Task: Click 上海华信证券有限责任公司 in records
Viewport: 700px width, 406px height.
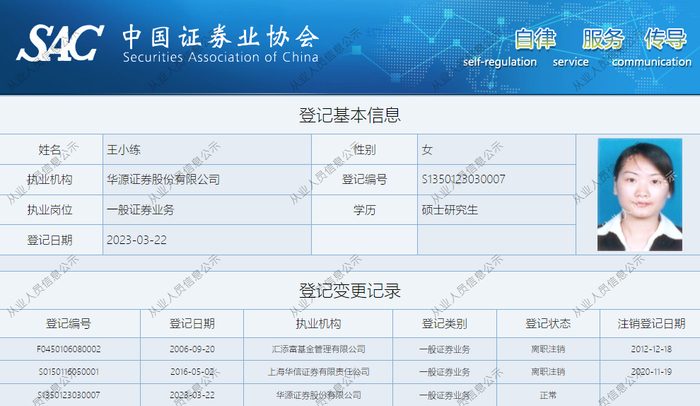Action: [x=318, y=372]
